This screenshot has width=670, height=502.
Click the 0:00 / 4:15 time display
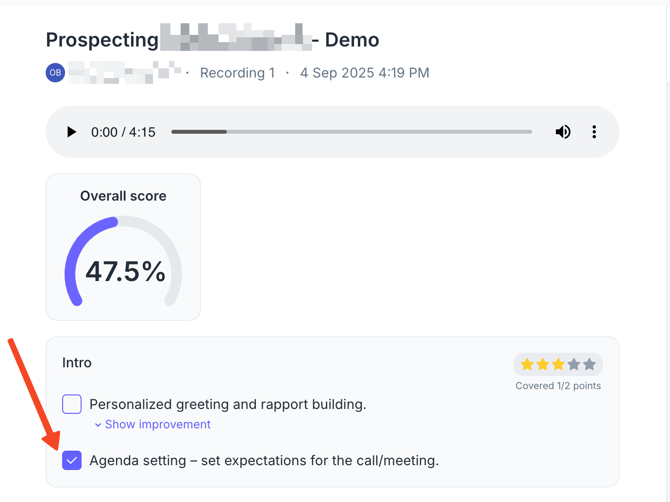[x=123, y=132]
